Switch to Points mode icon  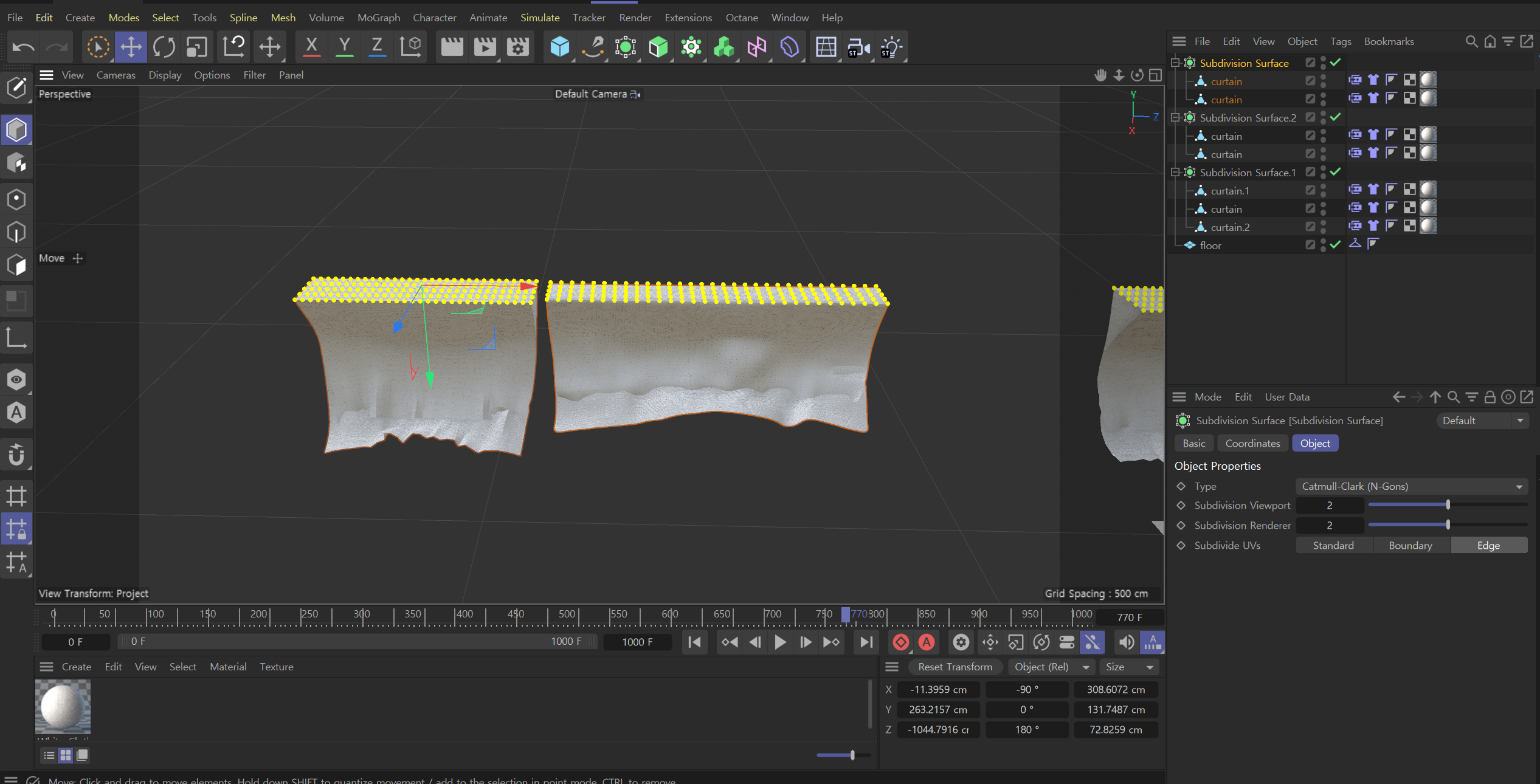(16, 199)
